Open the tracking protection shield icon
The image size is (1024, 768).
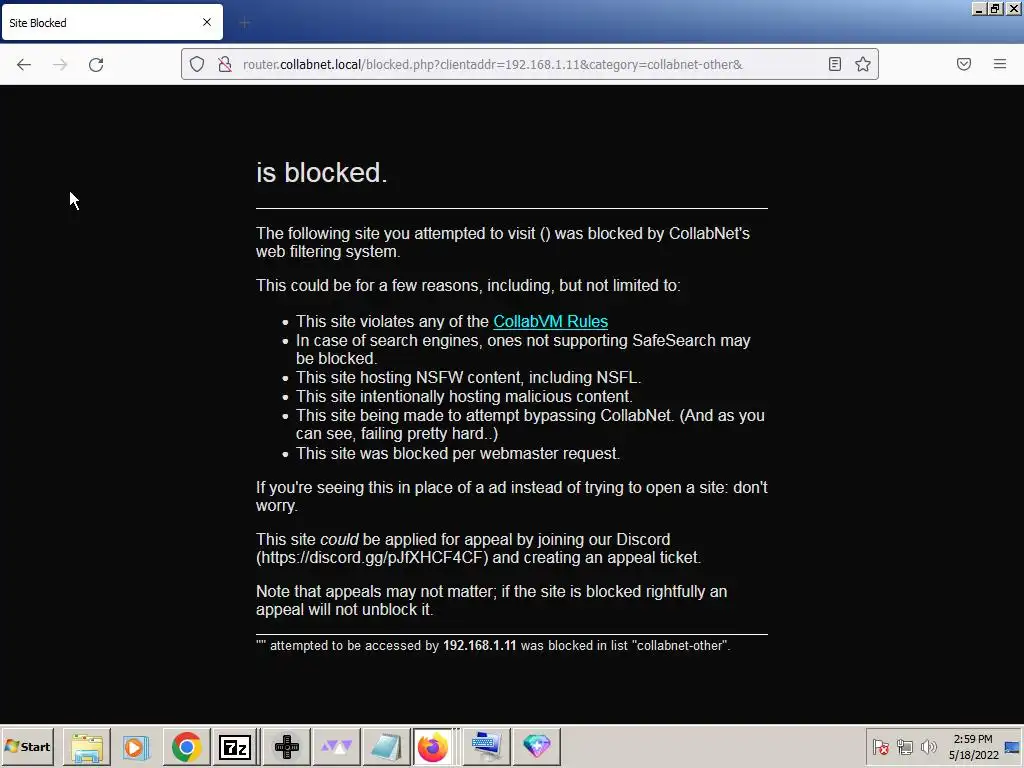(x=197, y=64)
